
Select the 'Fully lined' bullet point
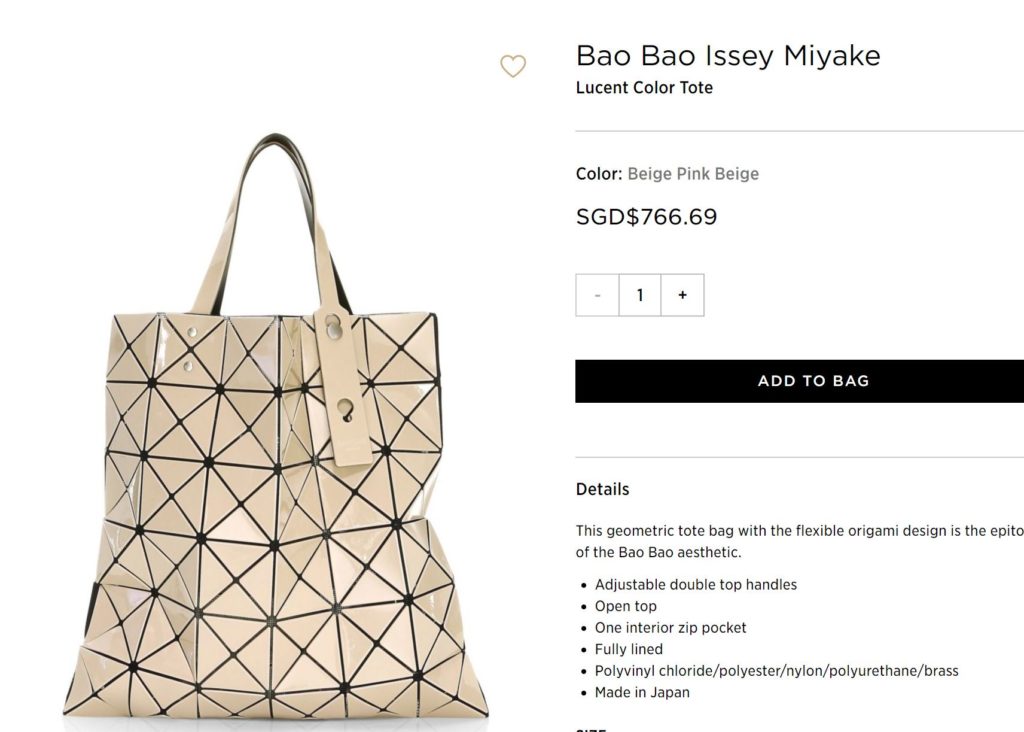coord(628,649)
